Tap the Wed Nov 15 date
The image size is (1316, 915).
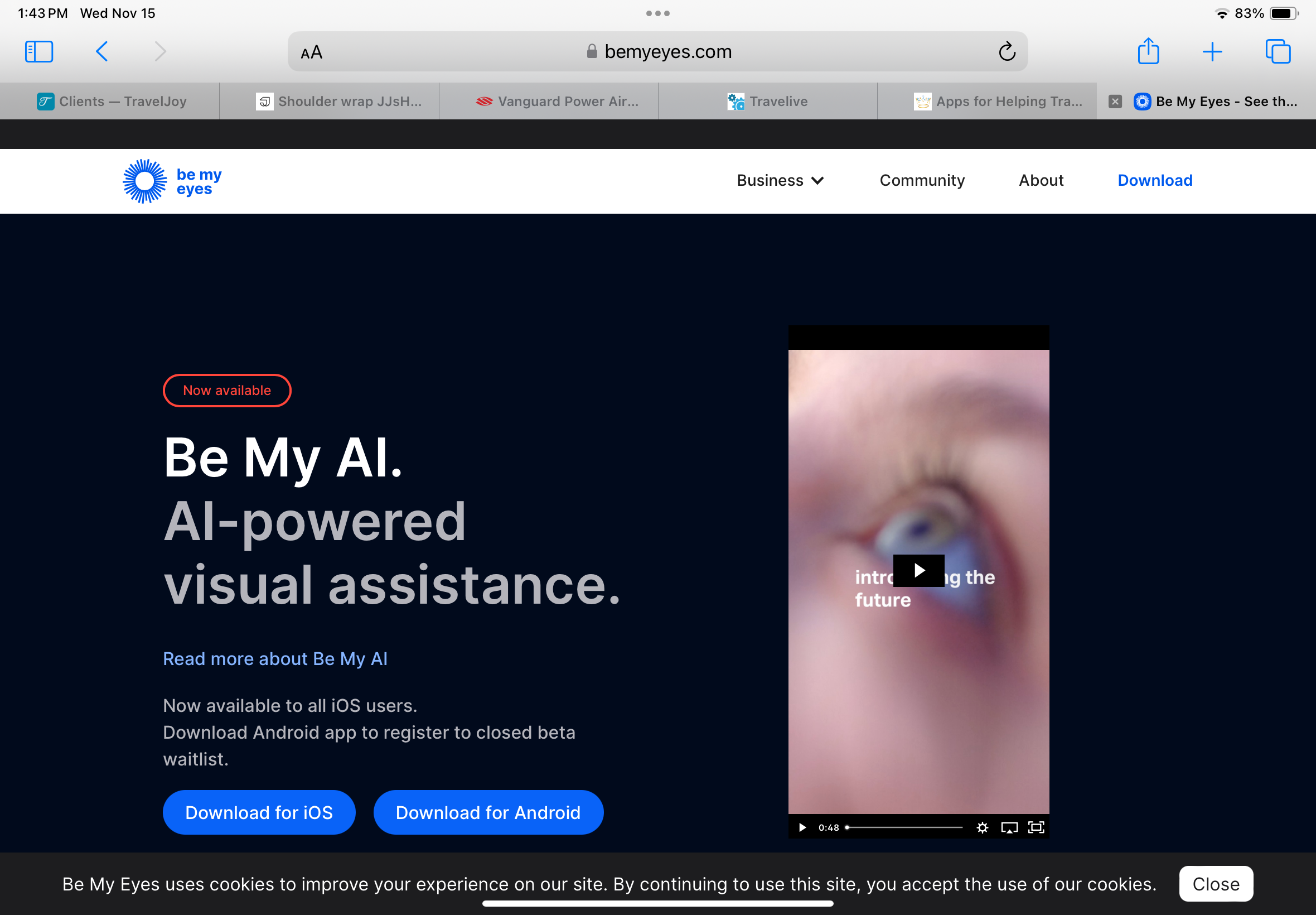pyautogui.click(x=118, y=13)
